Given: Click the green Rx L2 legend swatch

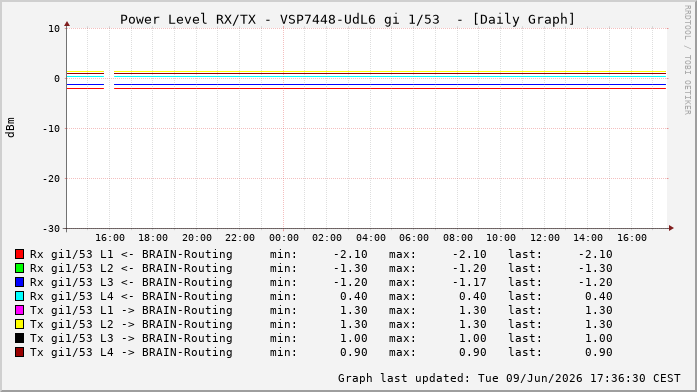Looking at the screenshot, I should [x=19, y=268].
